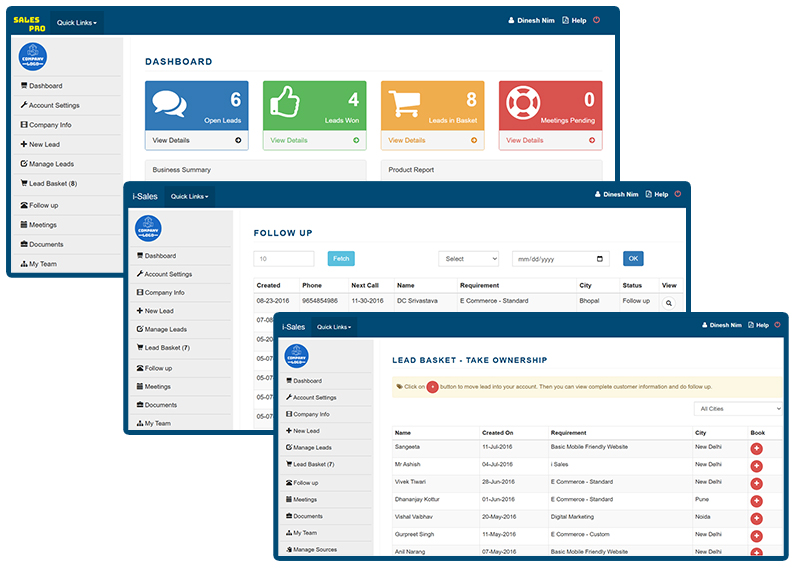The height and width of the screenshot is (571, 800).
Task: Open Follow up in Lead Basket window sidebar
Action: 302,483
